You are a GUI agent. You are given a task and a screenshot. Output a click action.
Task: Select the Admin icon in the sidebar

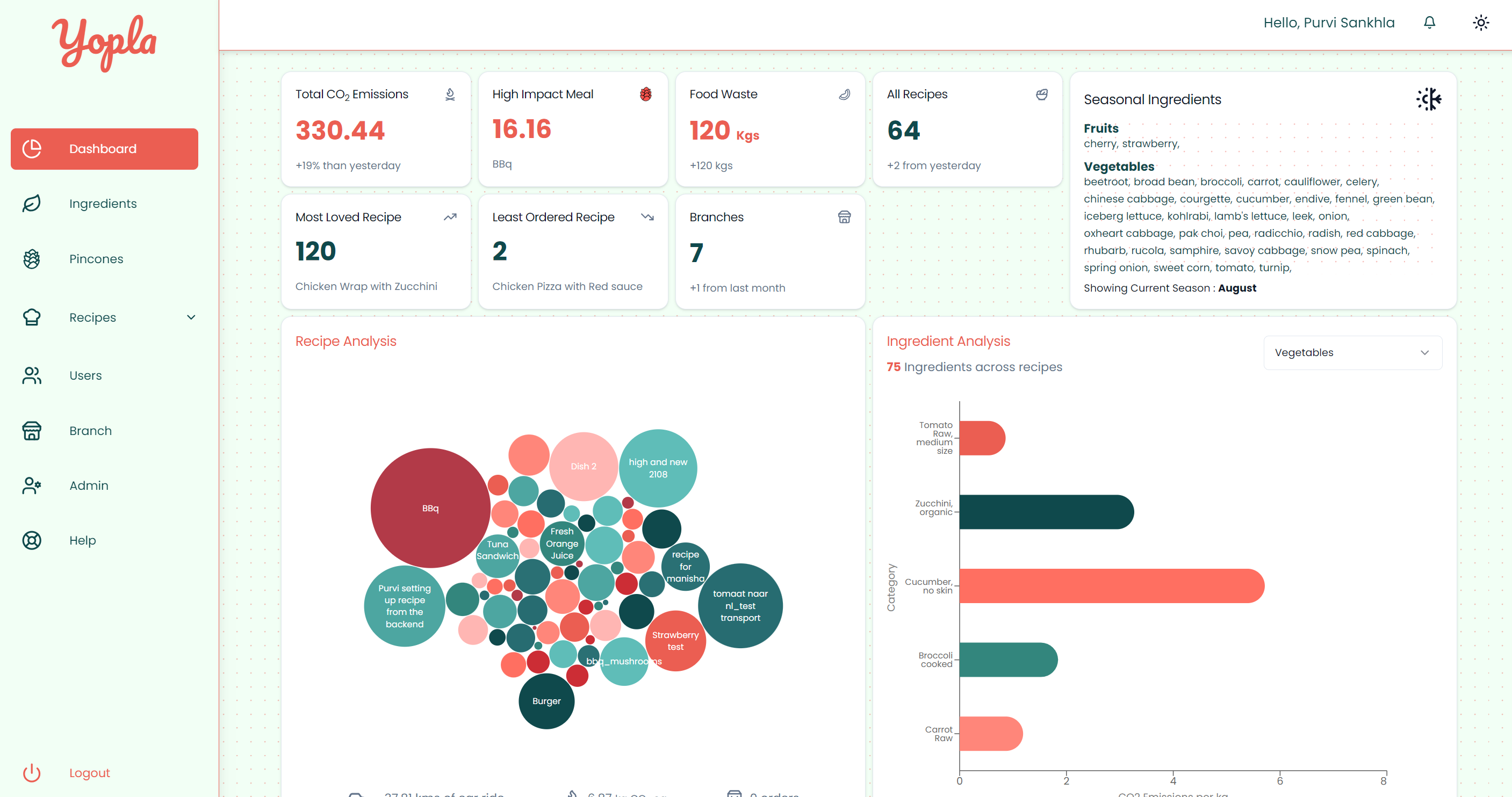tap(32, 486)
